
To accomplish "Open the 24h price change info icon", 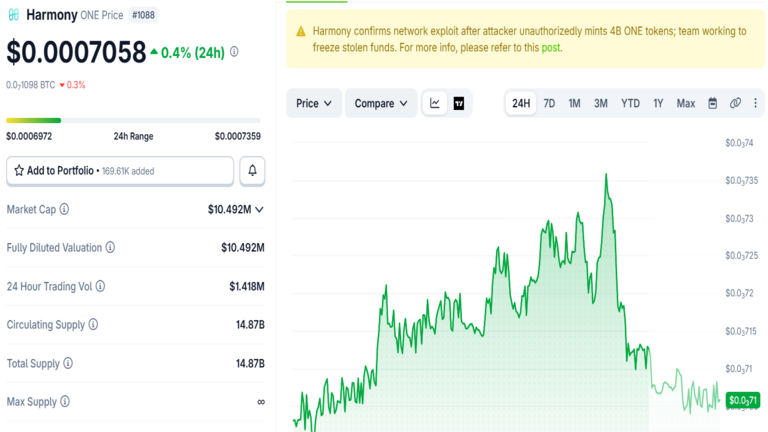I will point(234,51).
